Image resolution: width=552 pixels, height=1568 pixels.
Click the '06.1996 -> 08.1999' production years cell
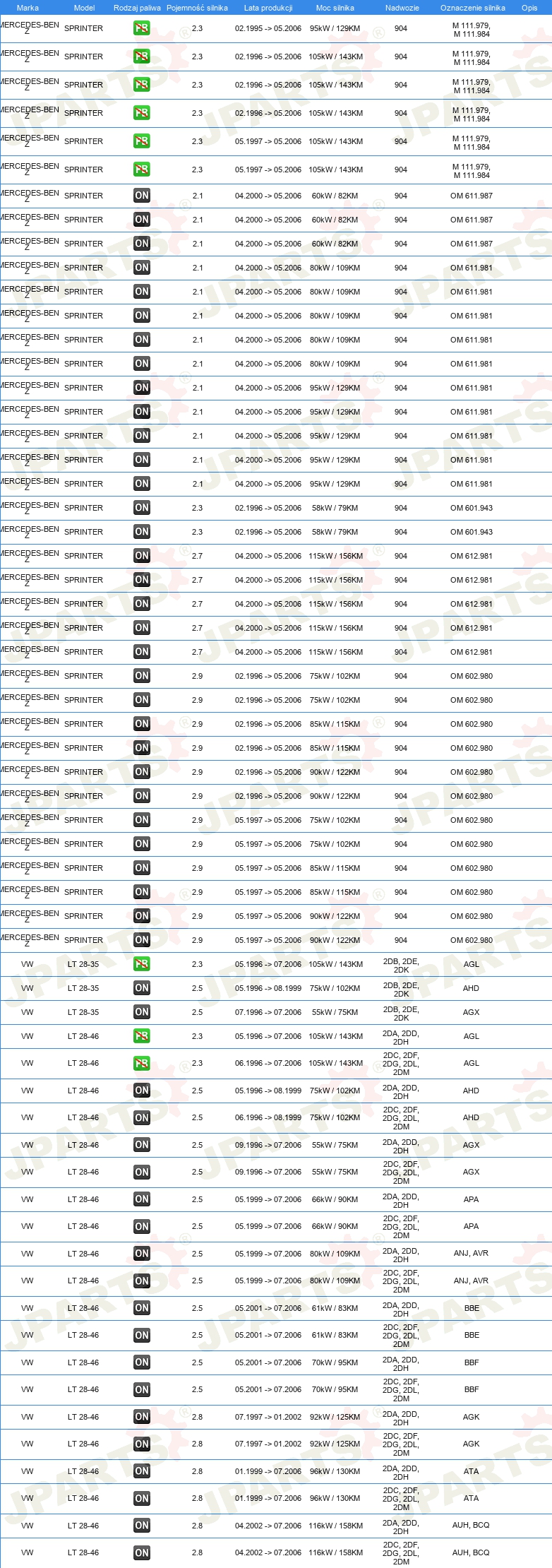(x=268, y=1117)
